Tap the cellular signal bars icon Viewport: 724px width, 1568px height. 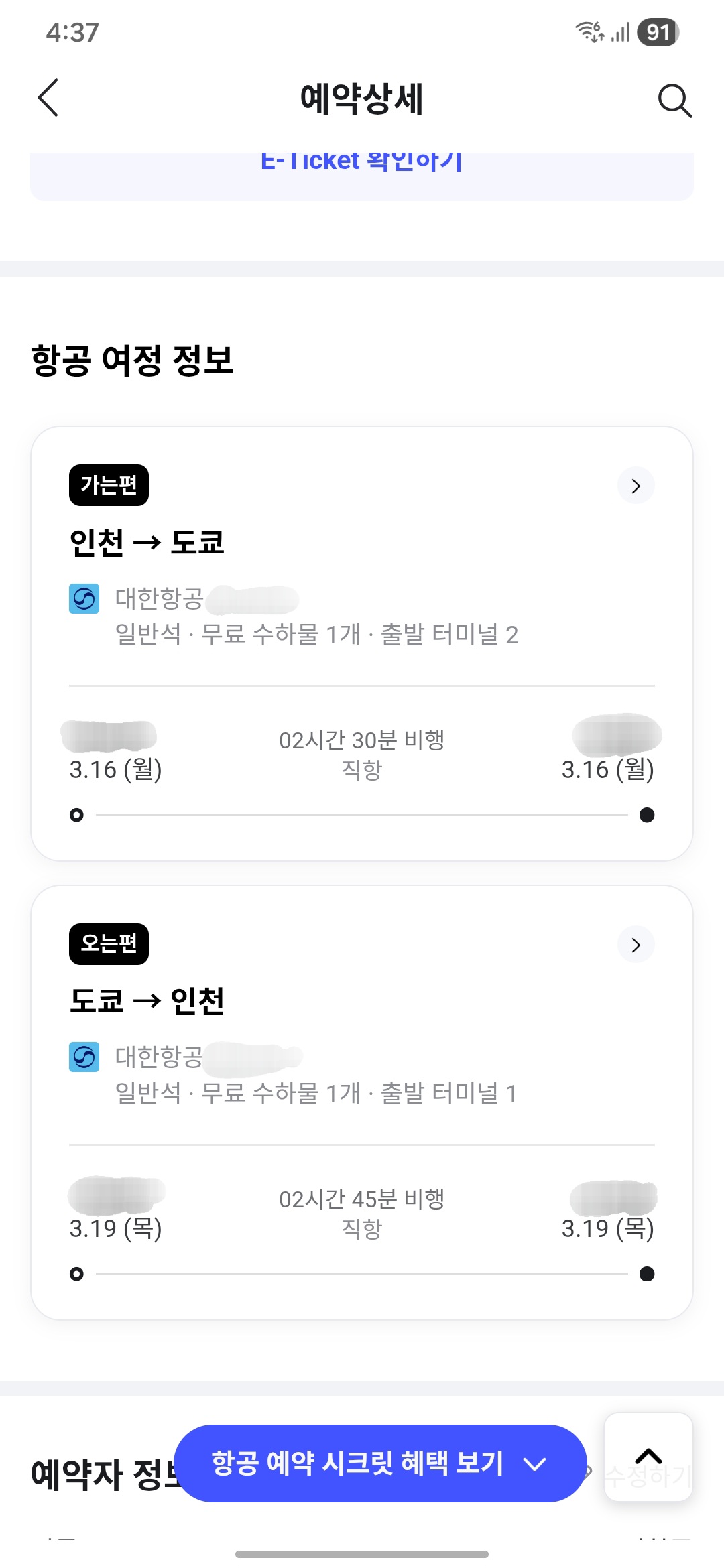pos(621,32)
